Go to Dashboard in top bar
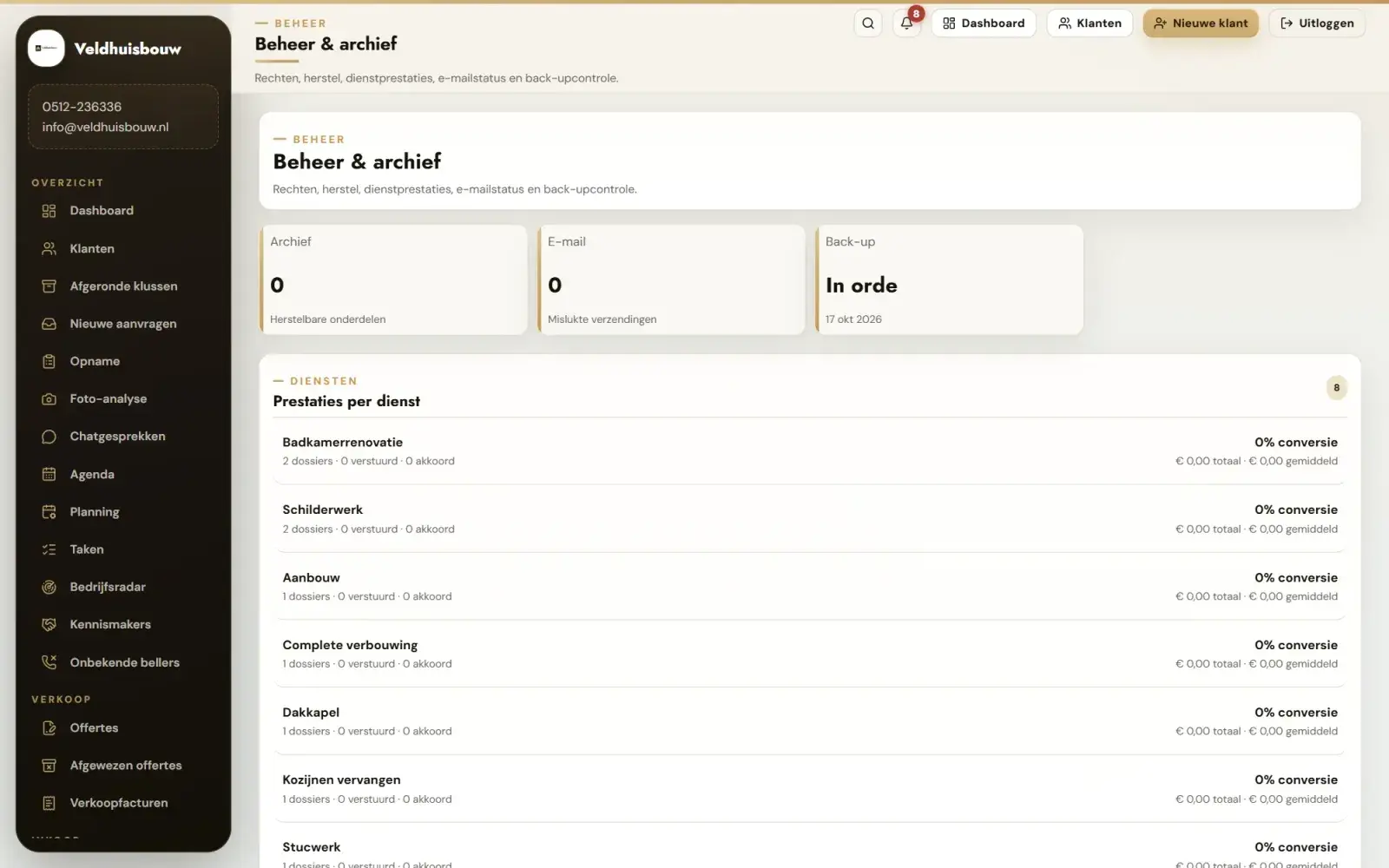 pos(984,23)
